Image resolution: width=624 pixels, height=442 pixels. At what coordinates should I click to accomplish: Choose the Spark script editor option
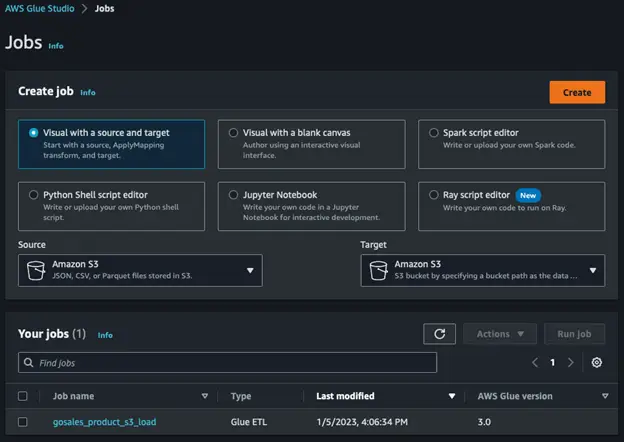[511, 144]
